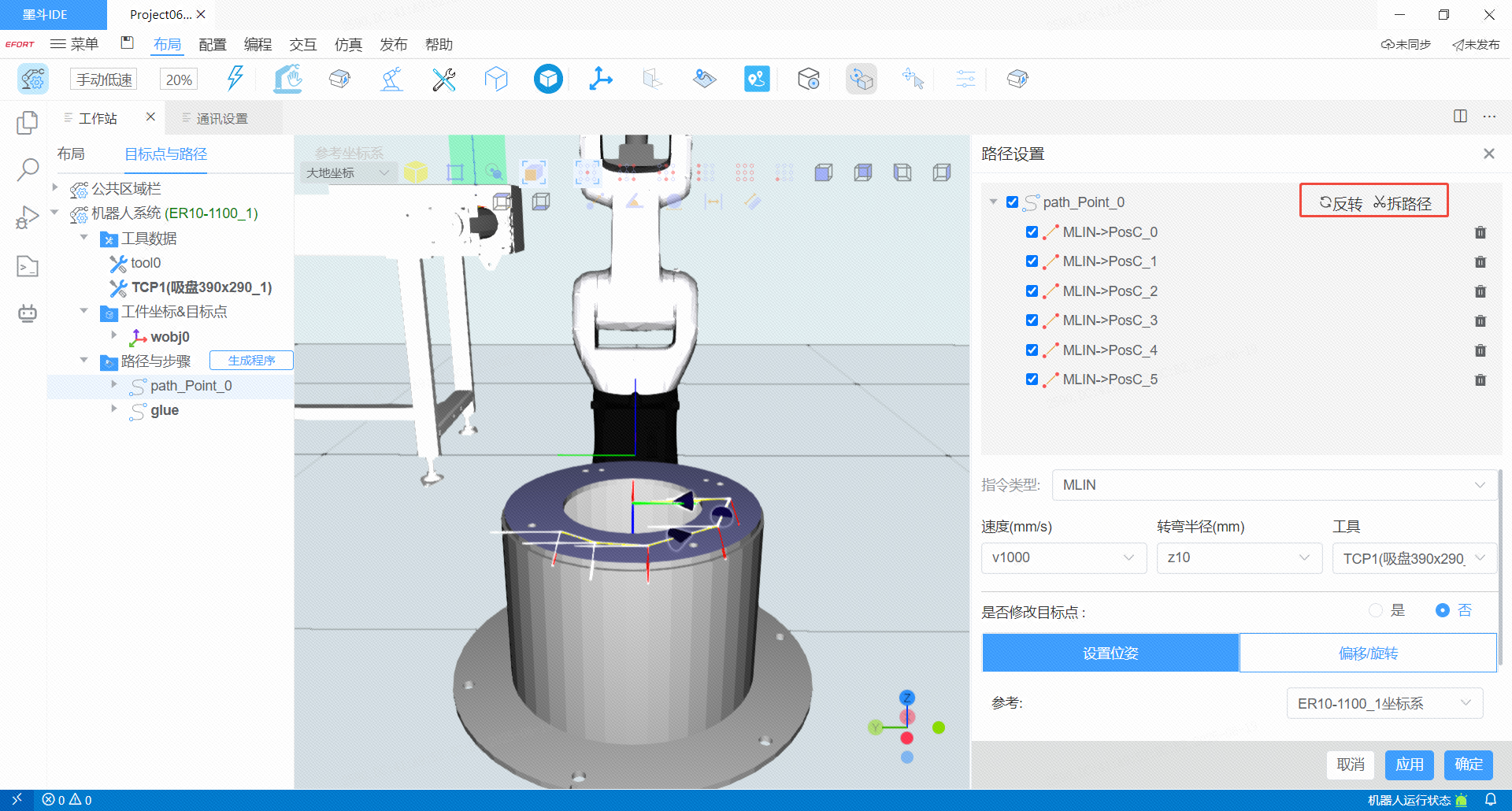Click the 应用 button
Viewport: 1512px width, 811px height.
click(x=1409, y=765)
